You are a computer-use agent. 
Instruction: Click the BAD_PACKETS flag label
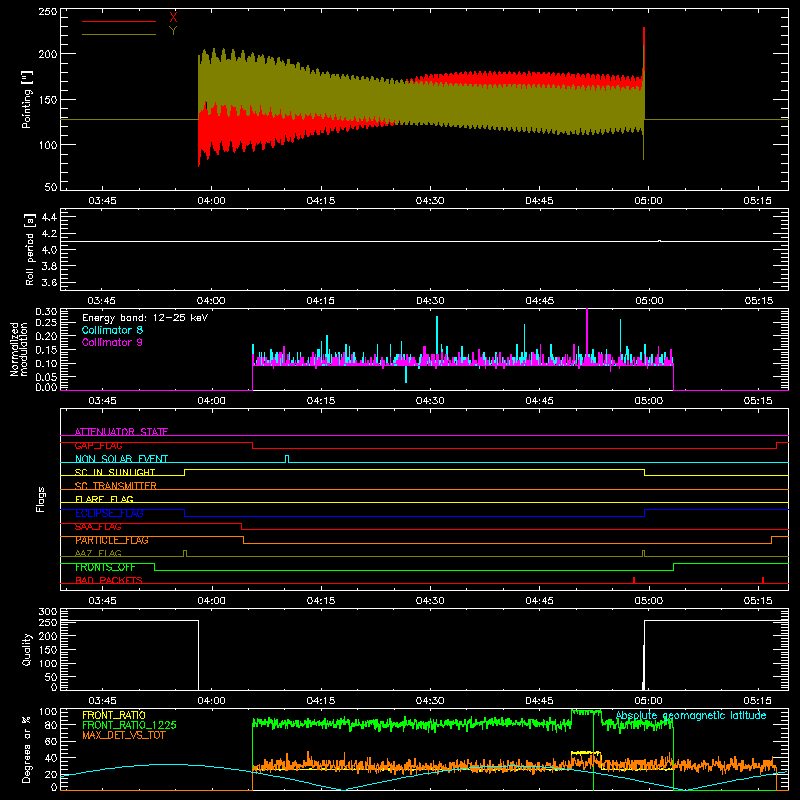(x=109, y=580)
